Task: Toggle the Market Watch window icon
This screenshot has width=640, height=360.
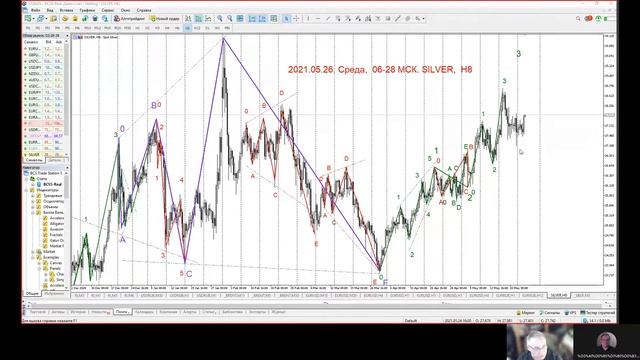Action: click(x=54, y=19)
